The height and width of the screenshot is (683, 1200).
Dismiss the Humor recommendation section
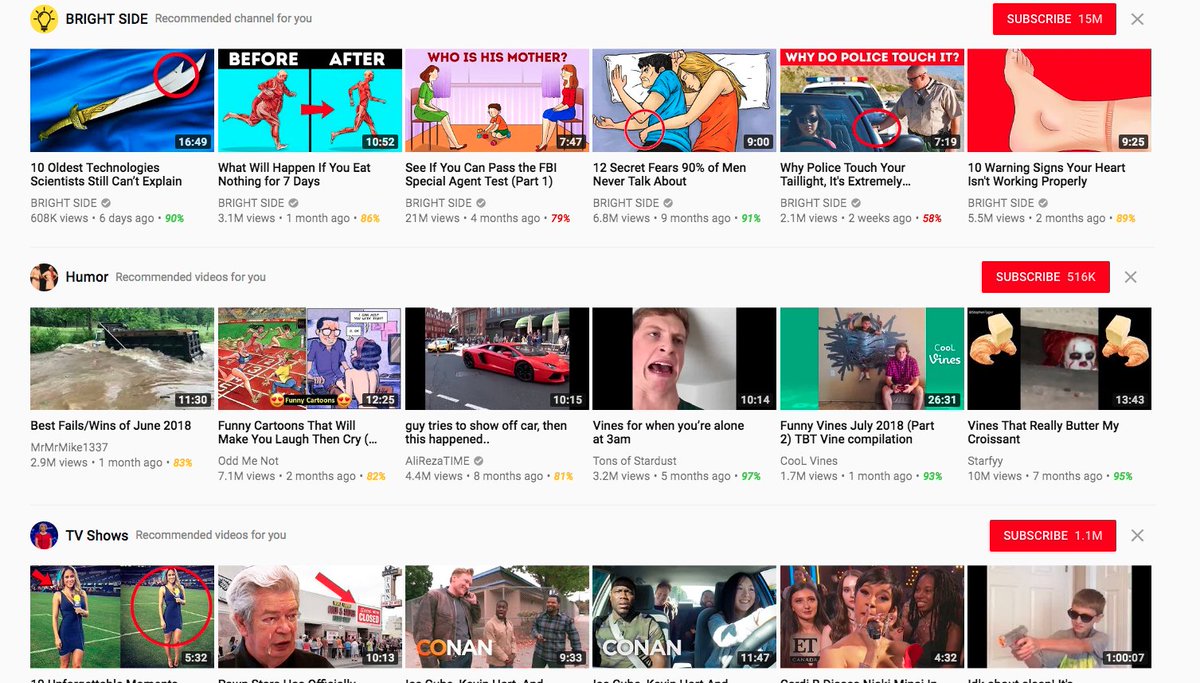1131,277
